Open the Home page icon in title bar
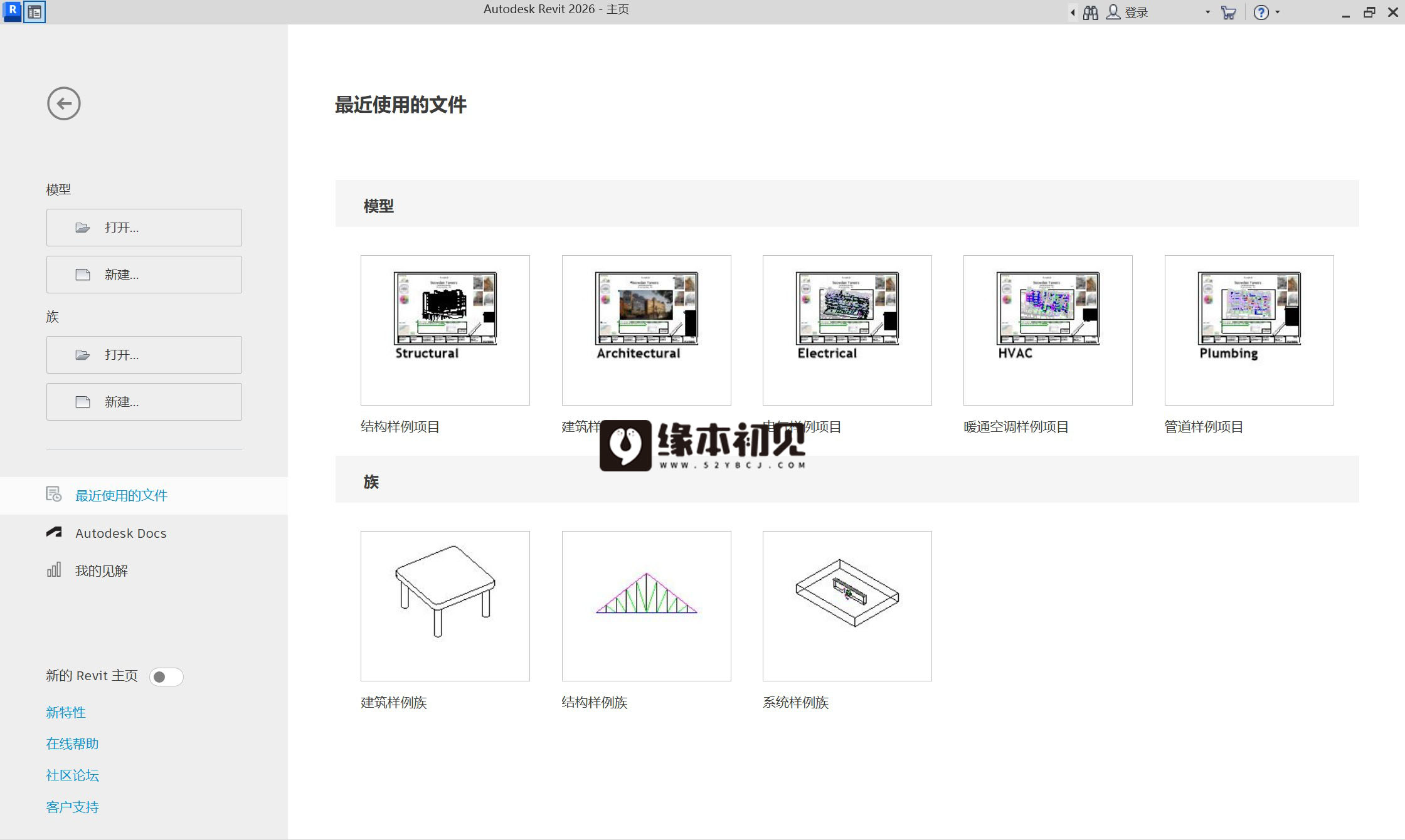Image resolution: width=1405 pixels, height=840 pixels. pyautogui.click(x=34, y=12)
